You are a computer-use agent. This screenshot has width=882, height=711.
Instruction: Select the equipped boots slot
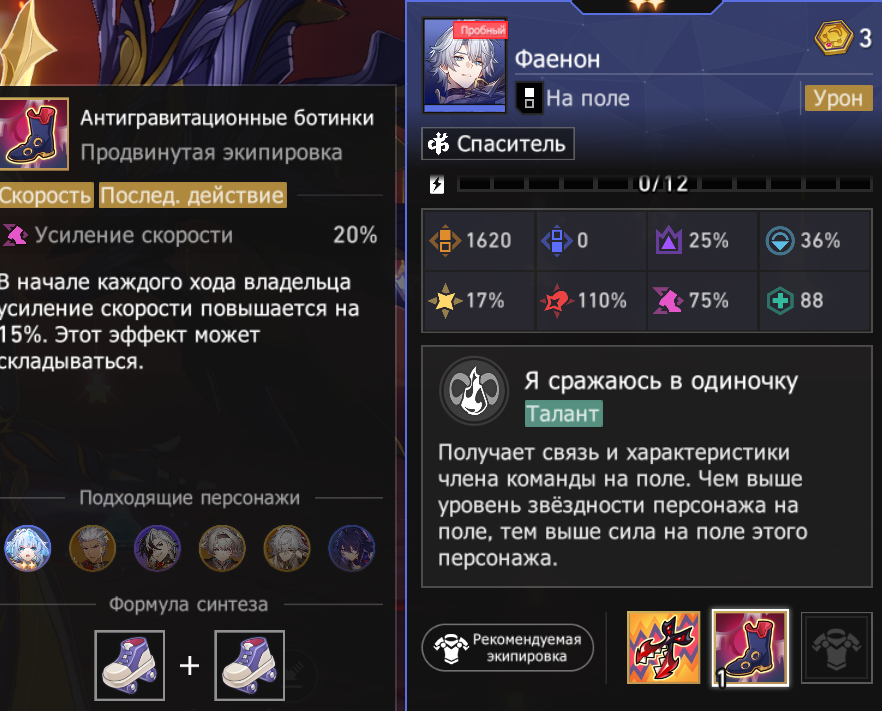click(x=750, y=648)
